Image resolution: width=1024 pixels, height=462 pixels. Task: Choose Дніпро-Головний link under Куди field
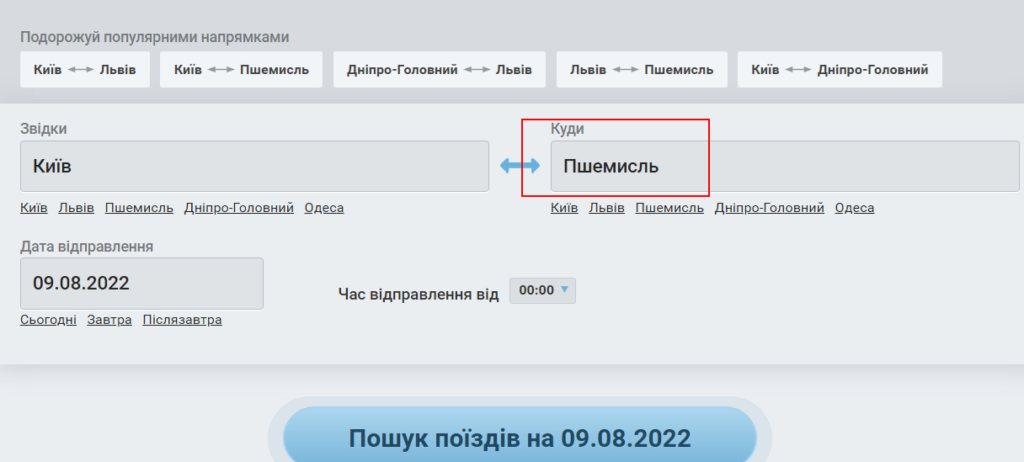coord(769,208)
